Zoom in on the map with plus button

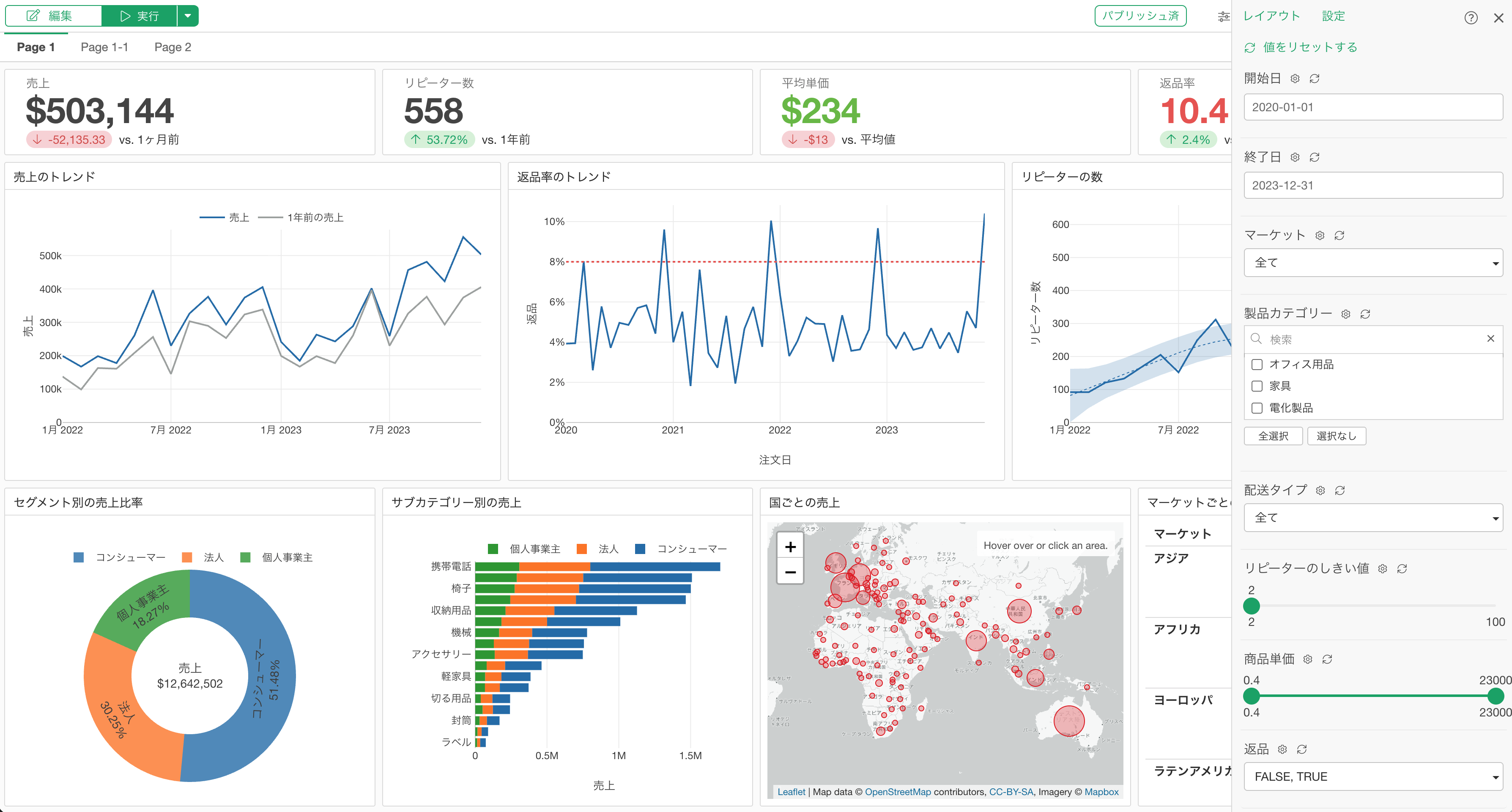[x=790, y=546]
